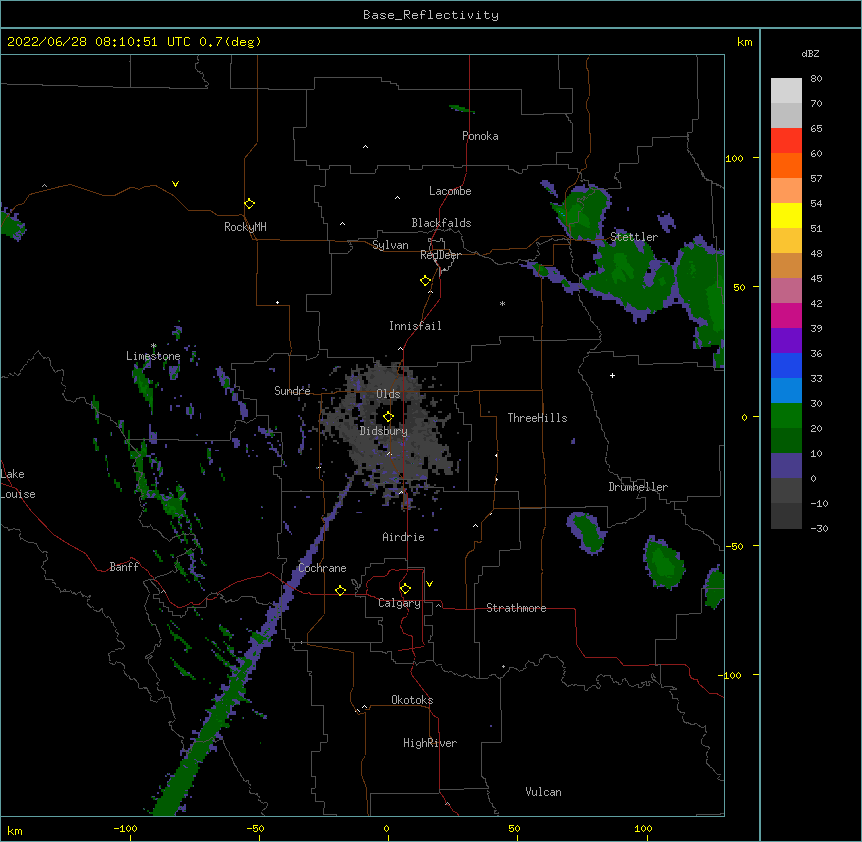This screenshot has height=842, width=862.
Task: Click the Lacombe label
Action: tap(450, 191)
